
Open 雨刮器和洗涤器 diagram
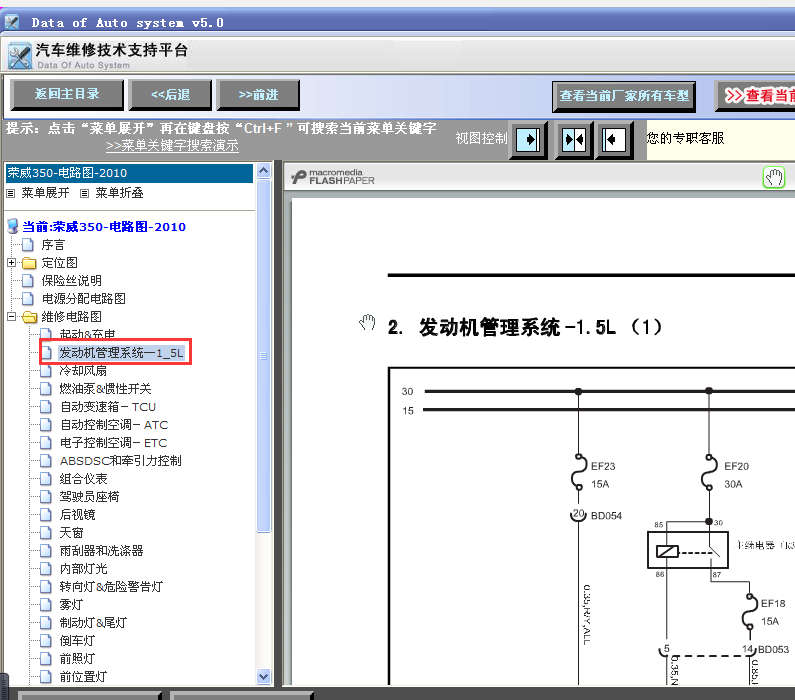(101, 550)
